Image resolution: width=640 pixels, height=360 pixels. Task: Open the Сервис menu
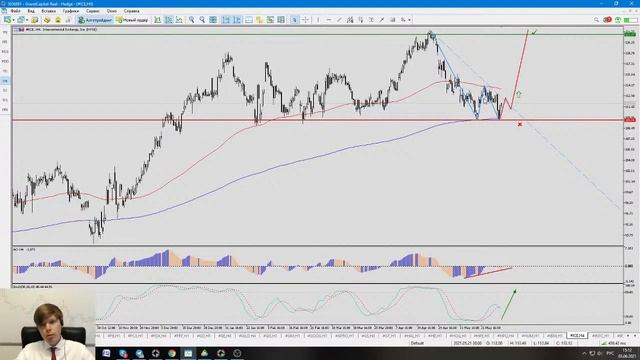tap(93, 11)
